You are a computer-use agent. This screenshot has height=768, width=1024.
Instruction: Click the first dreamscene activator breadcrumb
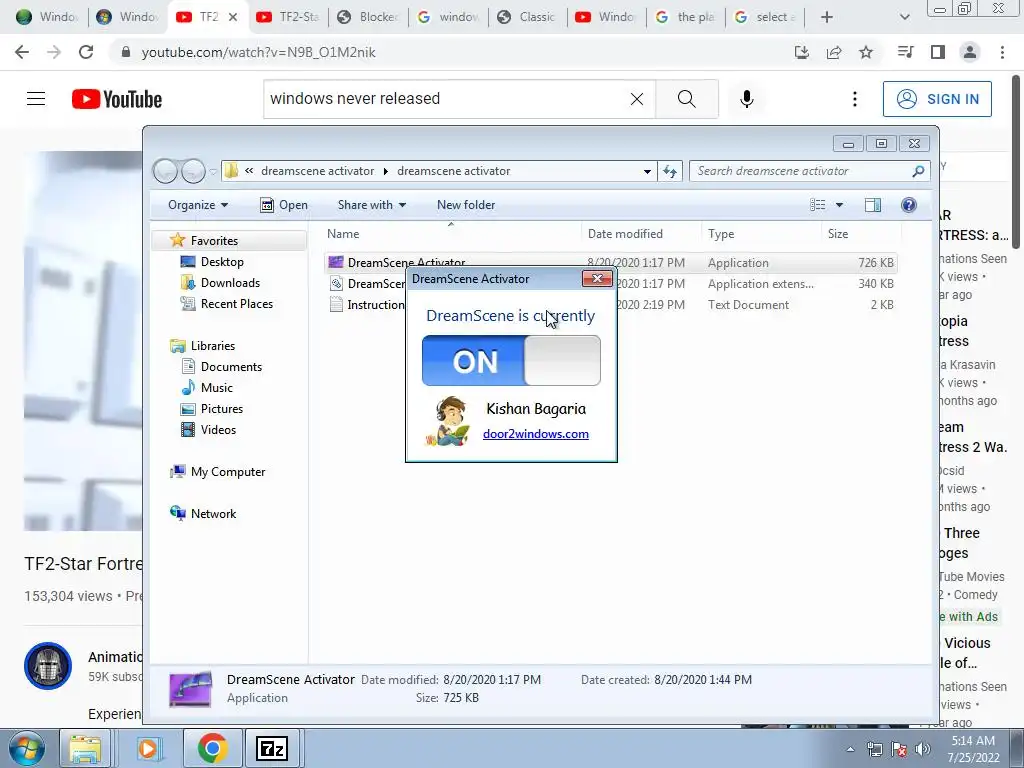tap(317, 171)
